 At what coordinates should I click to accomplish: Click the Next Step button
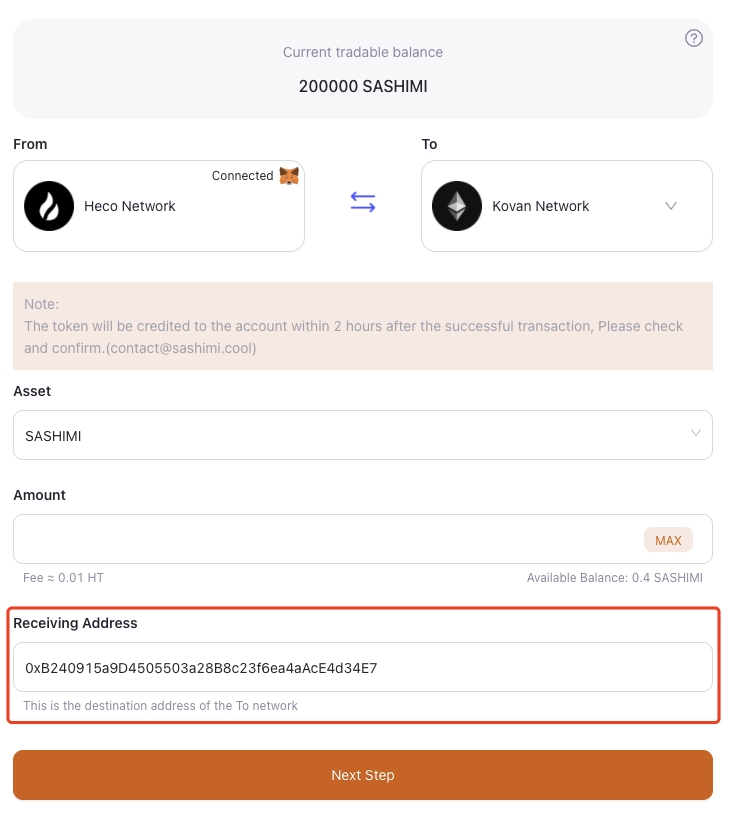tap(362, 775)
